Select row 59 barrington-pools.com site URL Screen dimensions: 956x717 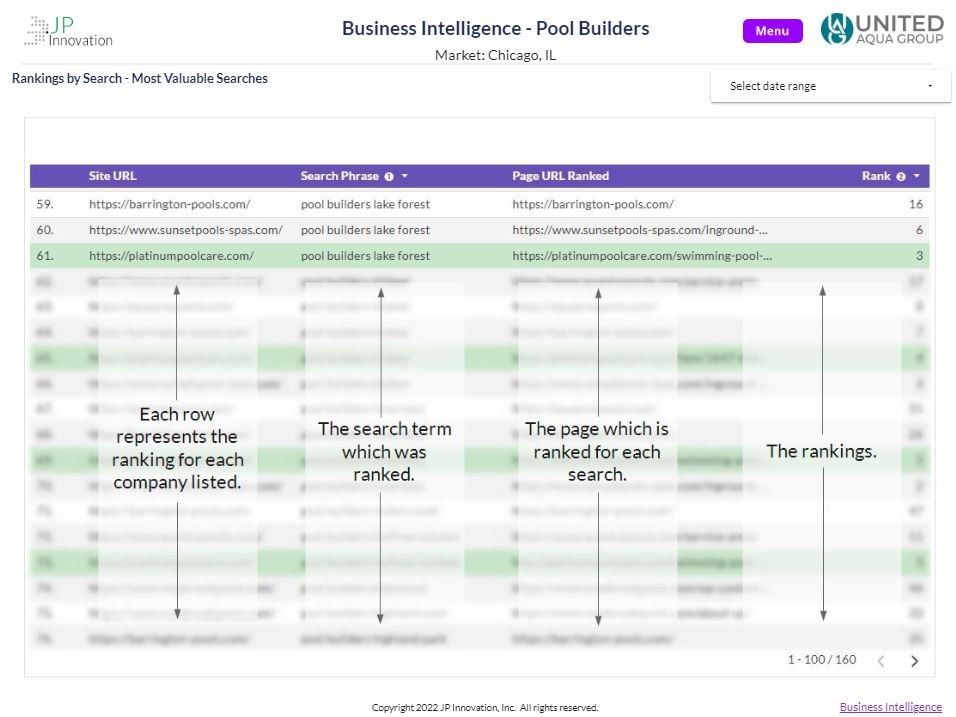click(x=169, y=204)
